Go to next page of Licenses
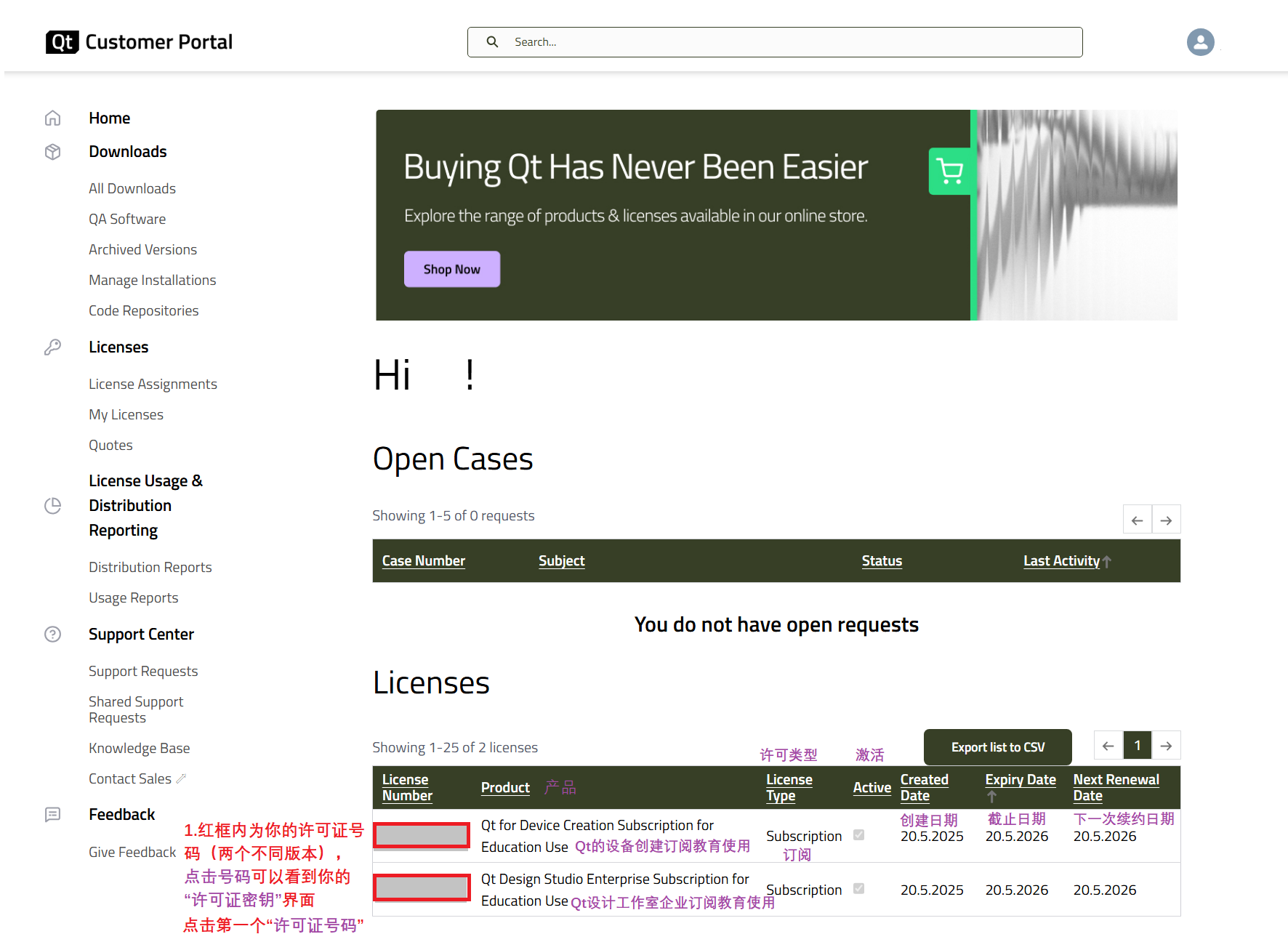This screenshot has height=942, width=1288. click(x=1166, y=745)
